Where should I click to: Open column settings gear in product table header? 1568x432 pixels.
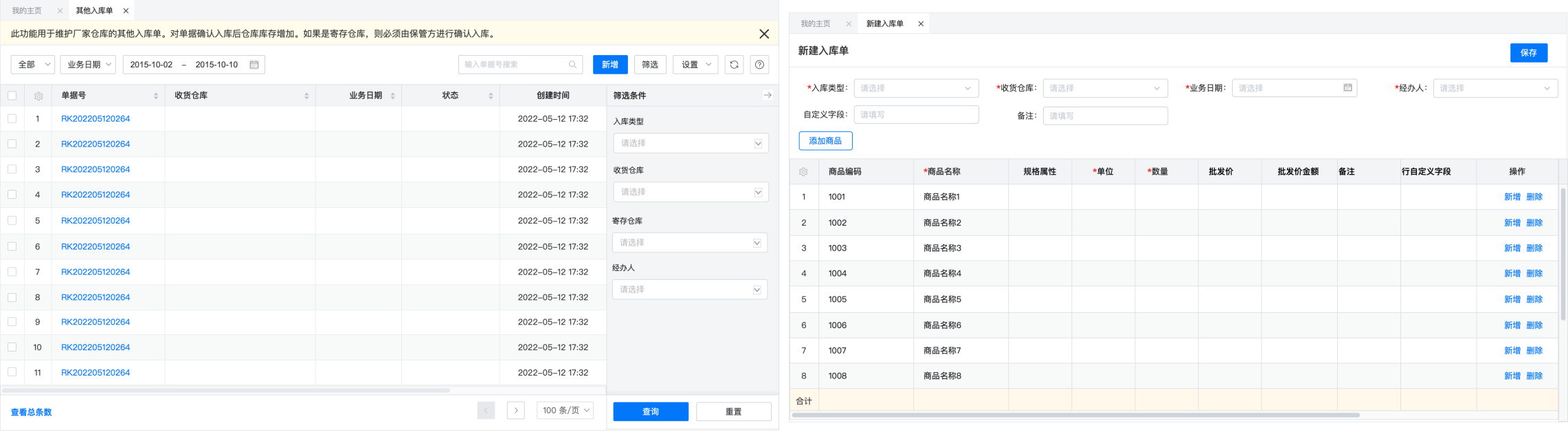803,172
